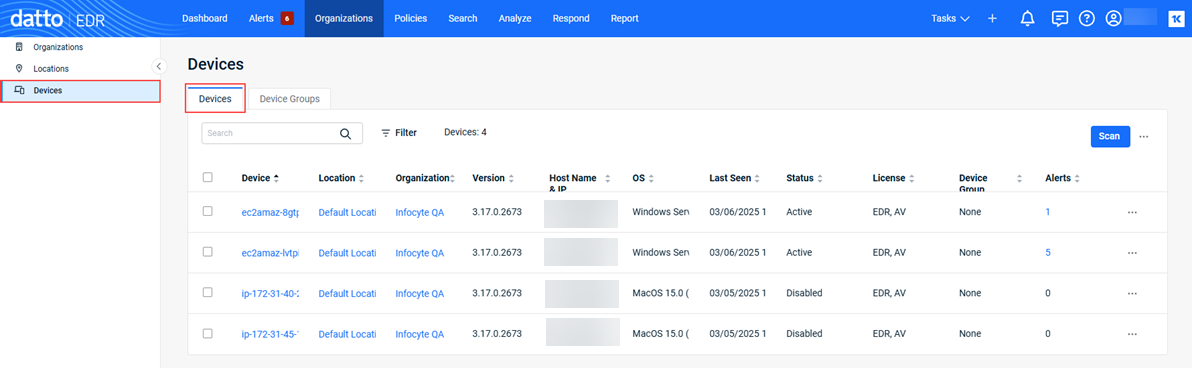Check the ec2amaz-8gtp device row checkbox

click(208, 211)
